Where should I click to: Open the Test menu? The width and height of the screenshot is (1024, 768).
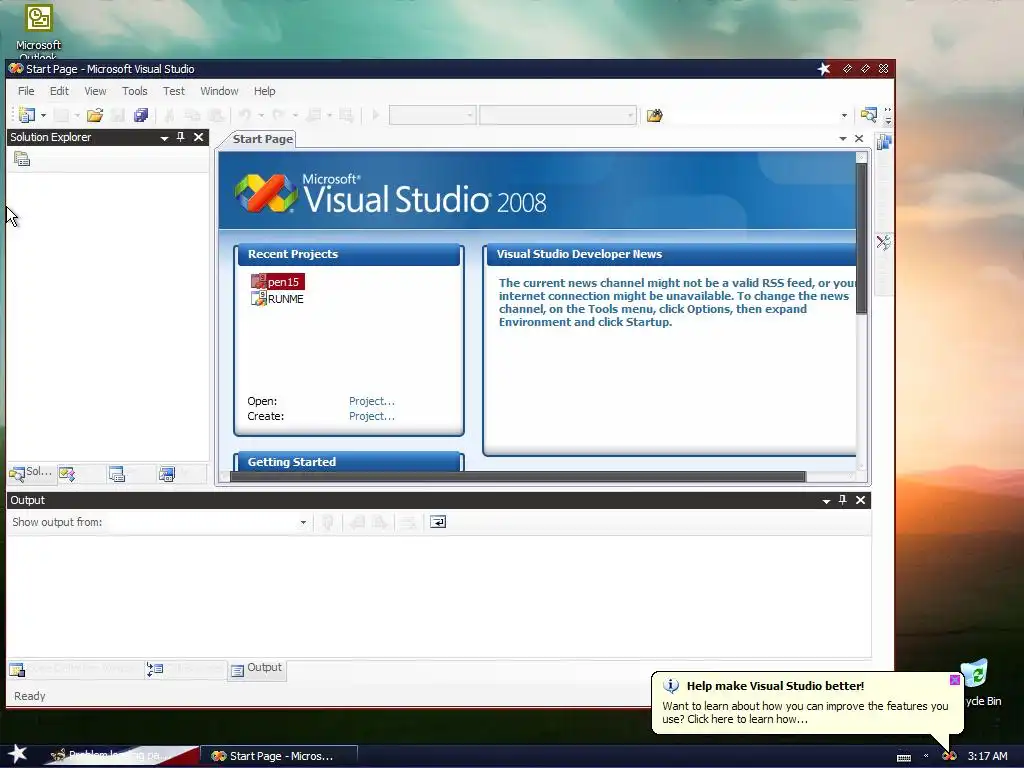(174, 91)
